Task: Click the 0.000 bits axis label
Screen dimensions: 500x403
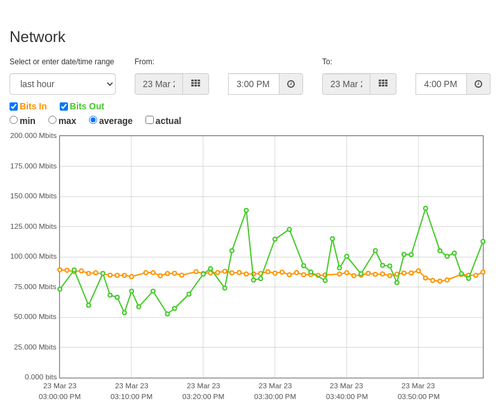Action: [x=41, y=377]
